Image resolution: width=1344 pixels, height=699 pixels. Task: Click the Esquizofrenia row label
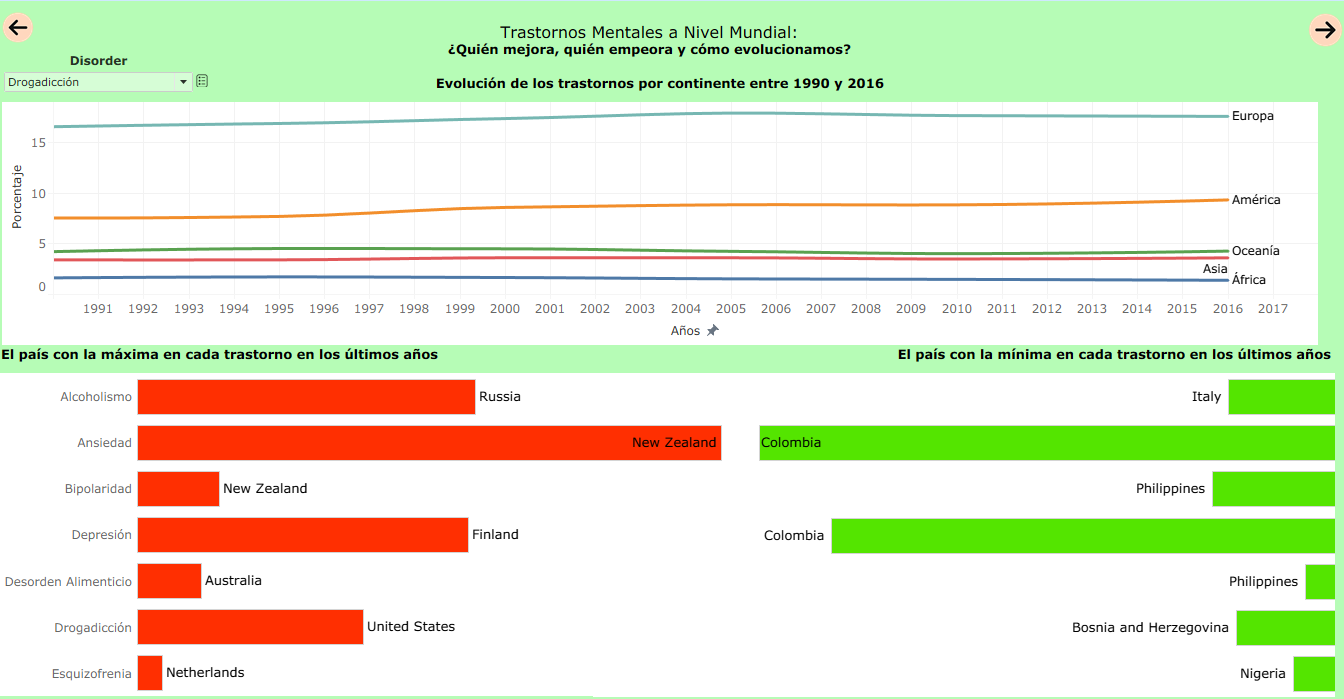(x=91, y=674)
